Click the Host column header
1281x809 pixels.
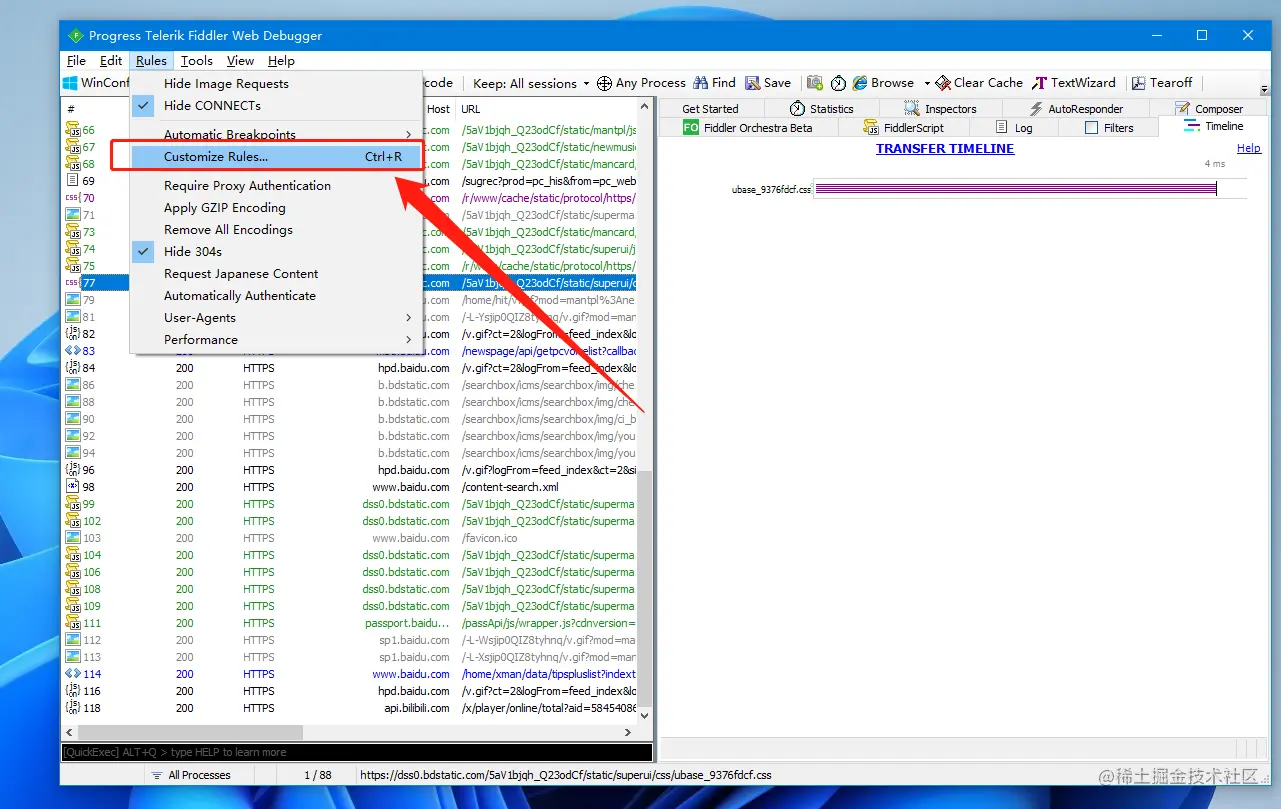(x=438, y=109)
